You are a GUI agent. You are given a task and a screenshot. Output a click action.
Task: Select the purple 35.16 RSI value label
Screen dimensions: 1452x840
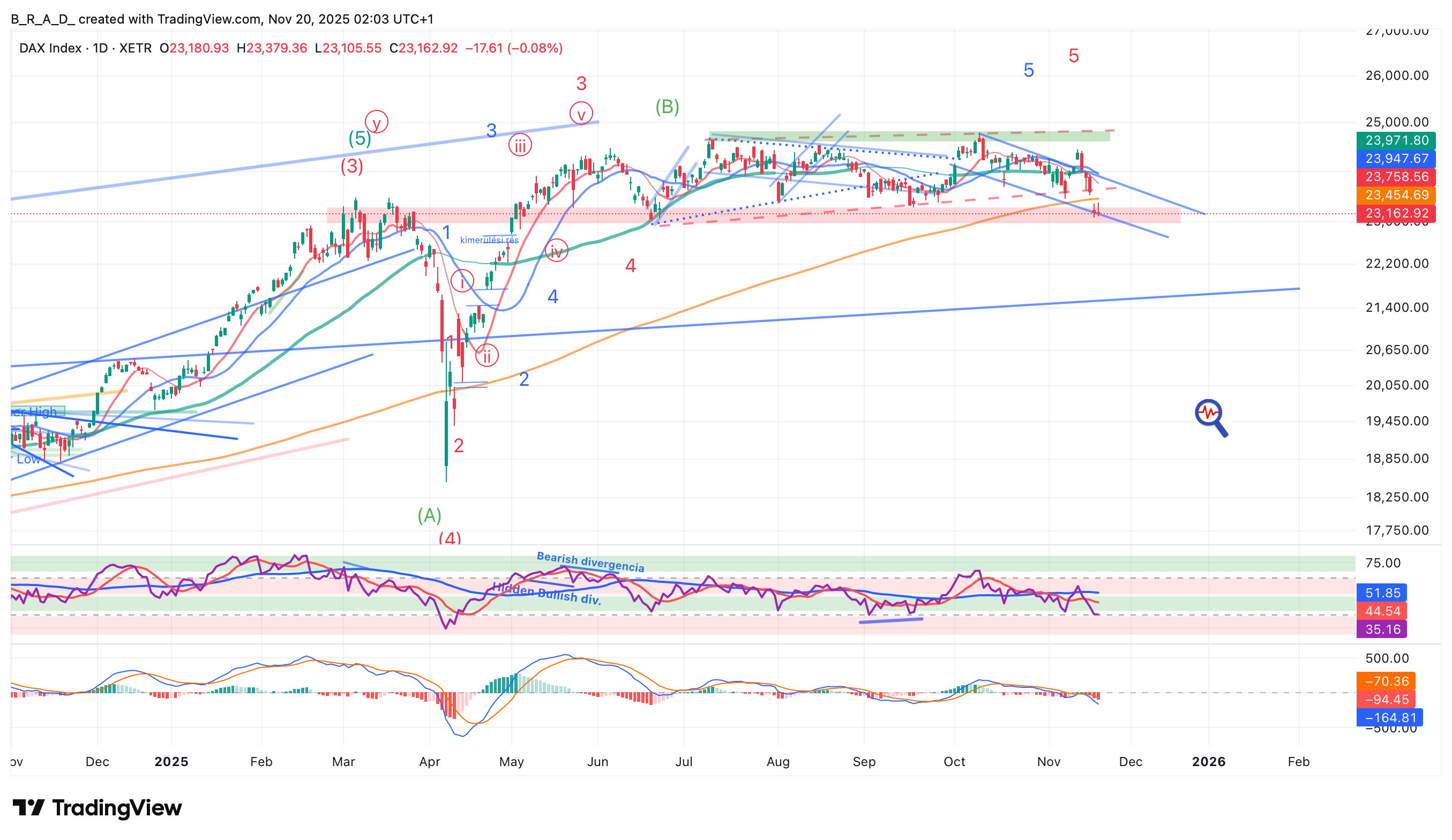tap(1382, 629)
